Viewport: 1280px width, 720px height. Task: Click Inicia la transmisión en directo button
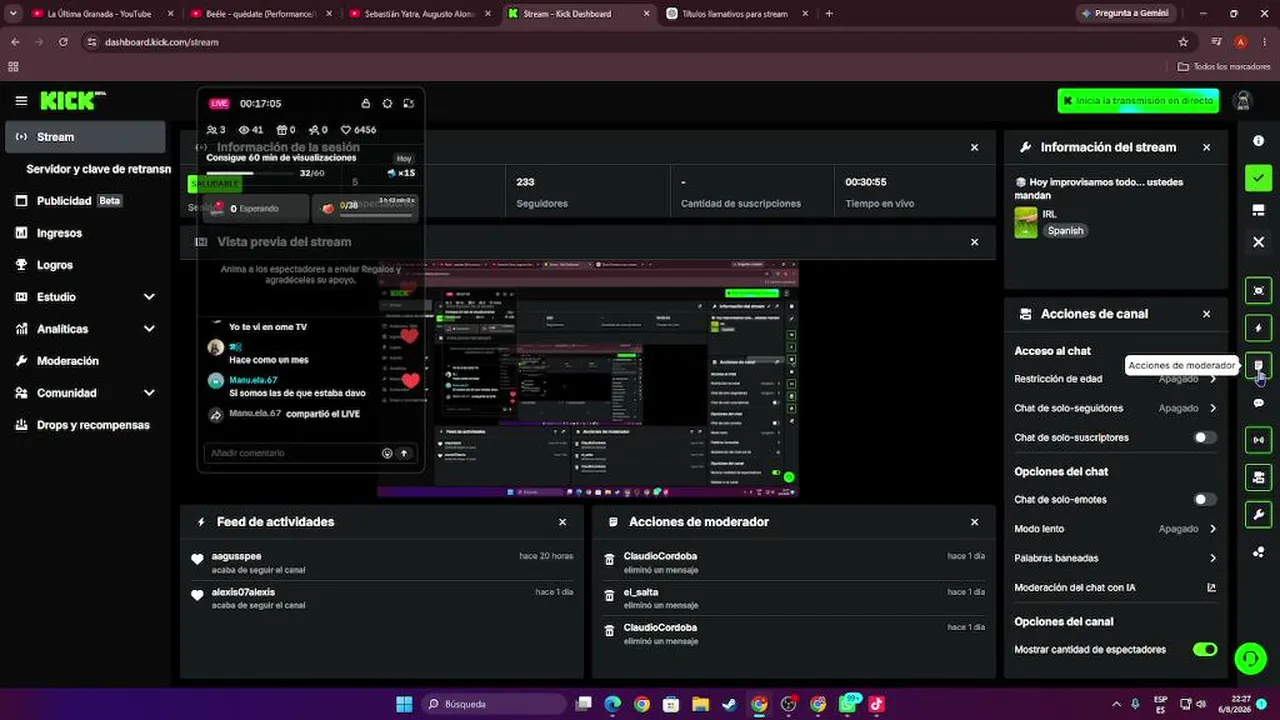pos(1138,101)
